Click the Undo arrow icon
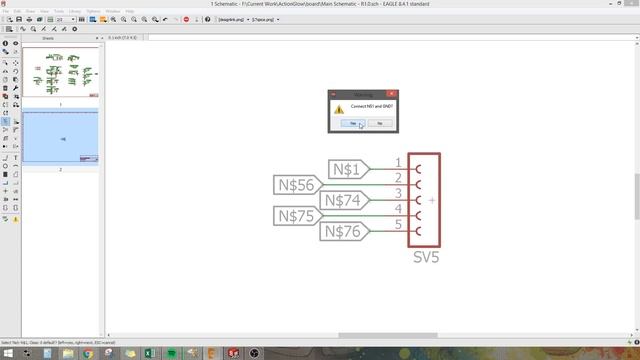This screenshot has width=640, height=360. click(165, 20)
